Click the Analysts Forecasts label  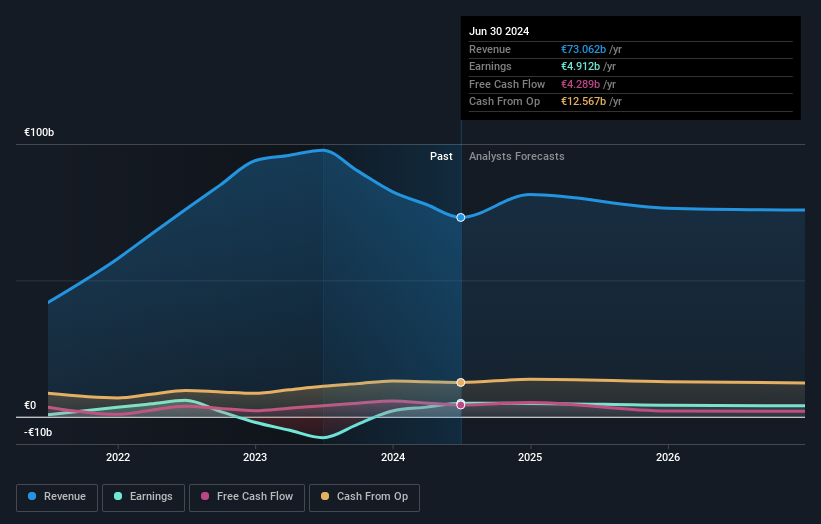click(x=516, y=156)
